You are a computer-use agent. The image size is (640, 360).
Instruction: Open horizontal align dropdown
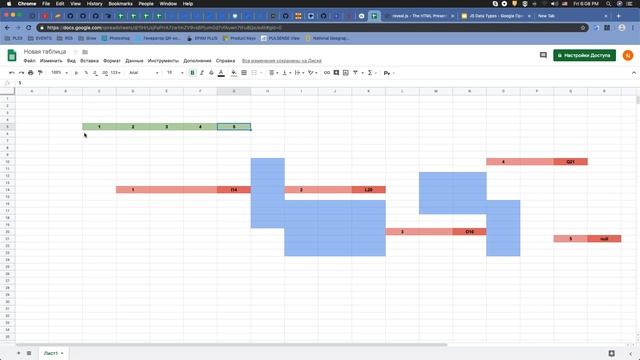(x=273, y=73)
